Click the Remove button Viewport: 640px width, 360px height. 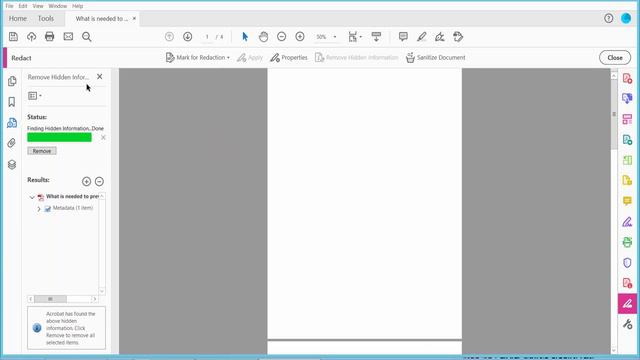[x=42, y=151]
